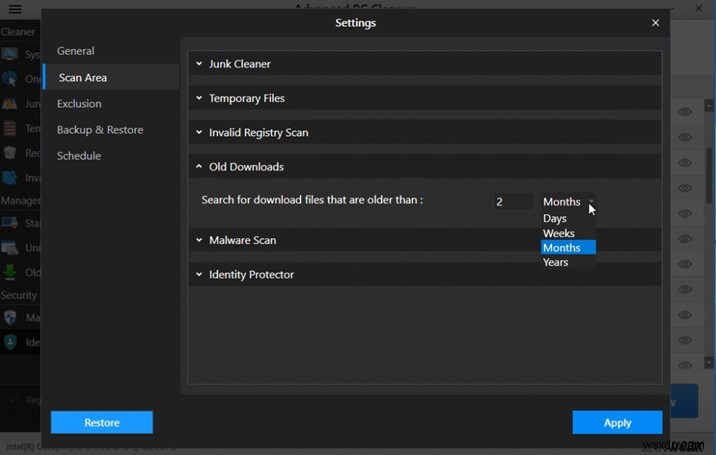
Task: Toggle the topmost eye icon on the right
Action: [685, 112]
